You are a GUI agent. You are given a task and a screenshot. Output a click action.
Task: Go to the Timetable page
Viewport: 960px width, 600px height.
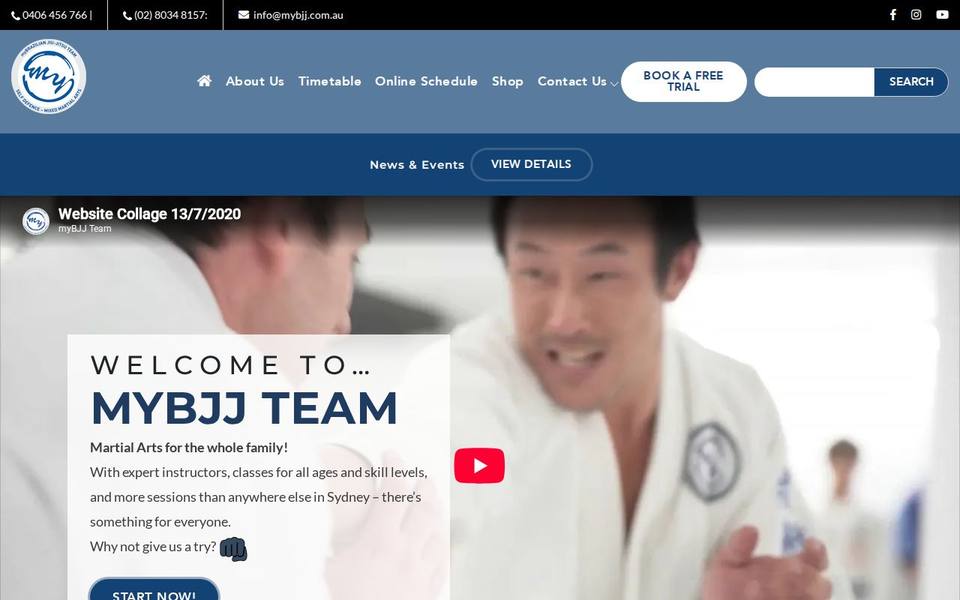click(x=329, y=81)
